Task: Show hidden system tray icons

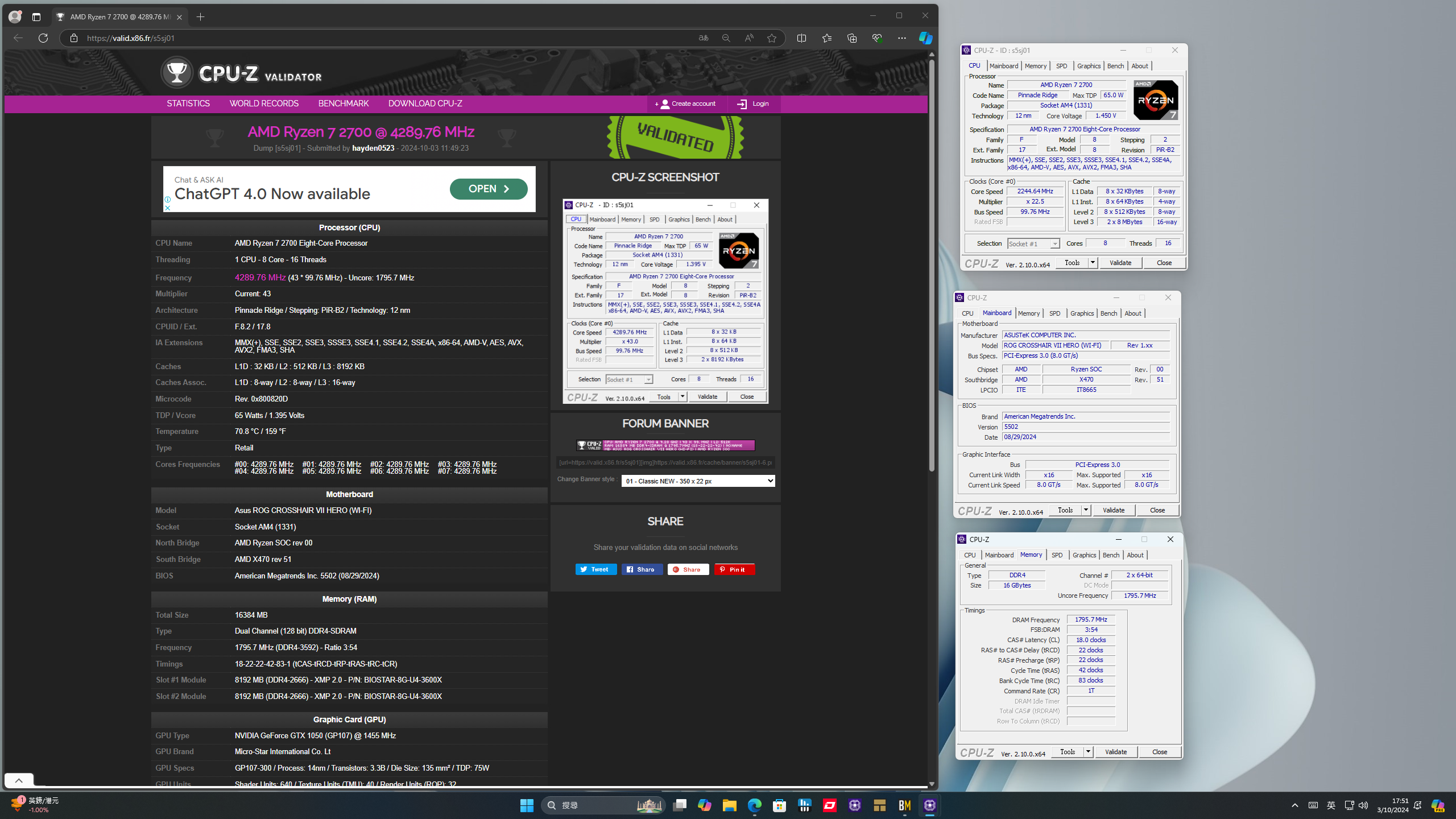Action: pyautogui.click(x=1295, y=805)
